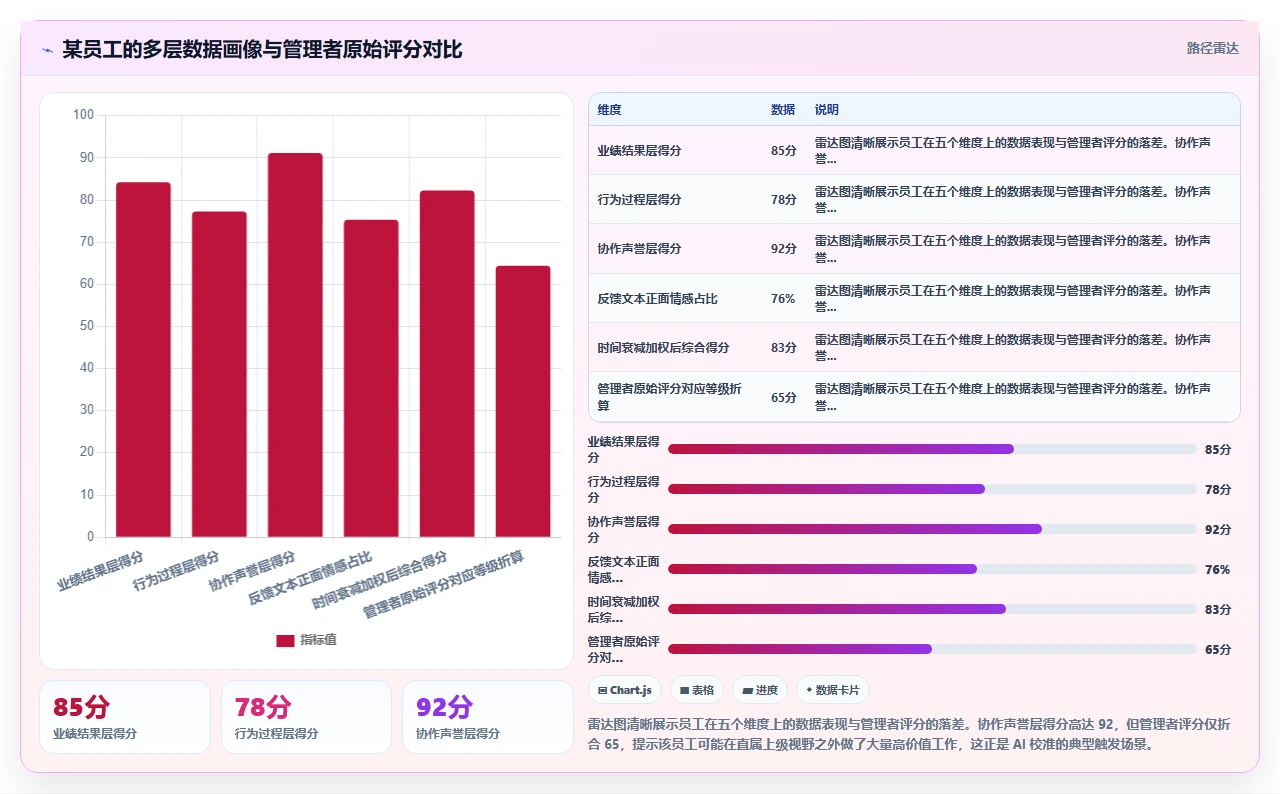This screenshot has width=1280, height=794.
Task: Click the 65分 value beside the progress bar
Action: (1218, 649)
